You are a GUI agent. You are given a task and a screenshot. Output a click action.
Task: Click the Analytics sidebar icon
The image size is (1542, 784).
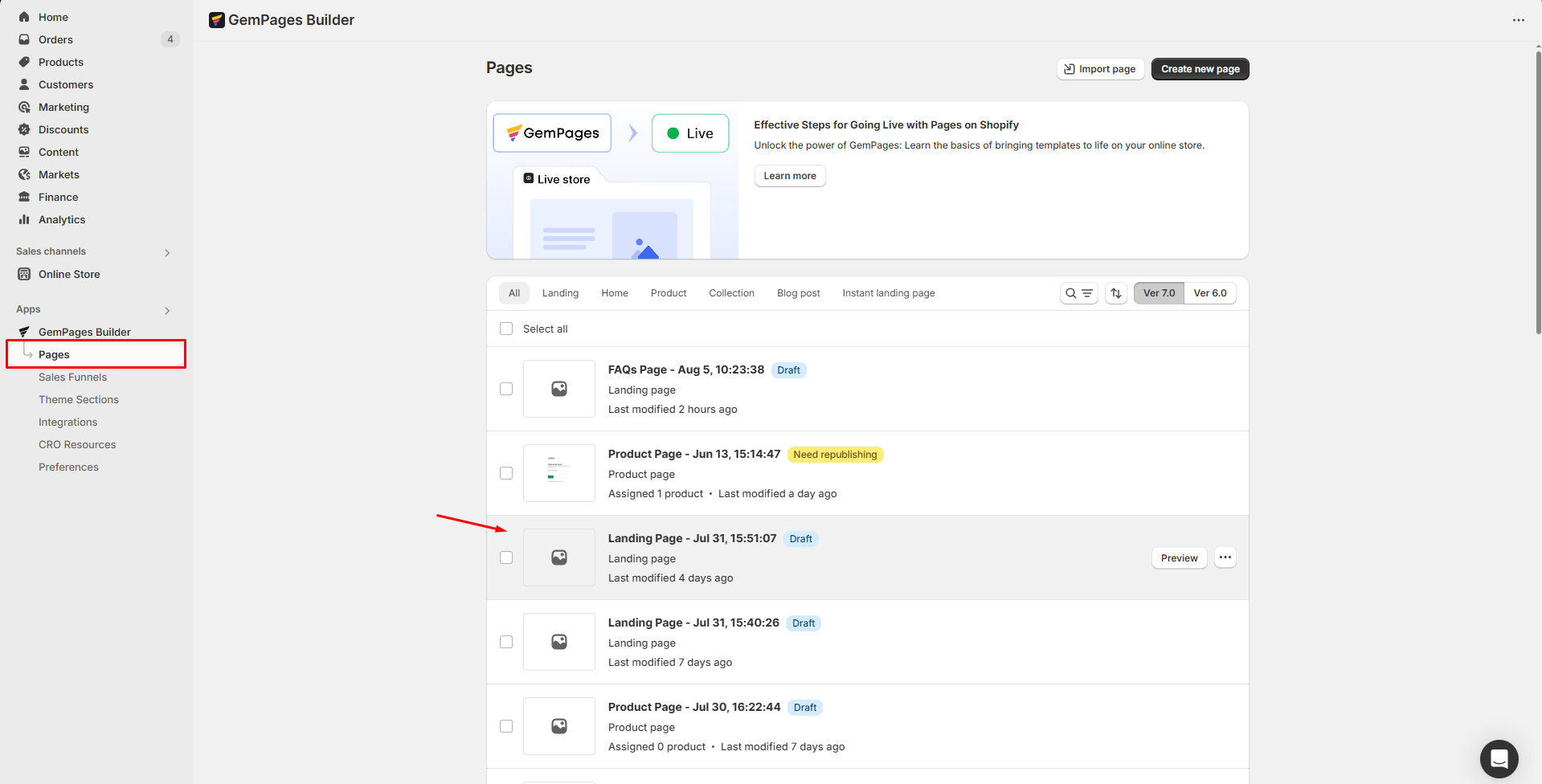tap(24, 219)
